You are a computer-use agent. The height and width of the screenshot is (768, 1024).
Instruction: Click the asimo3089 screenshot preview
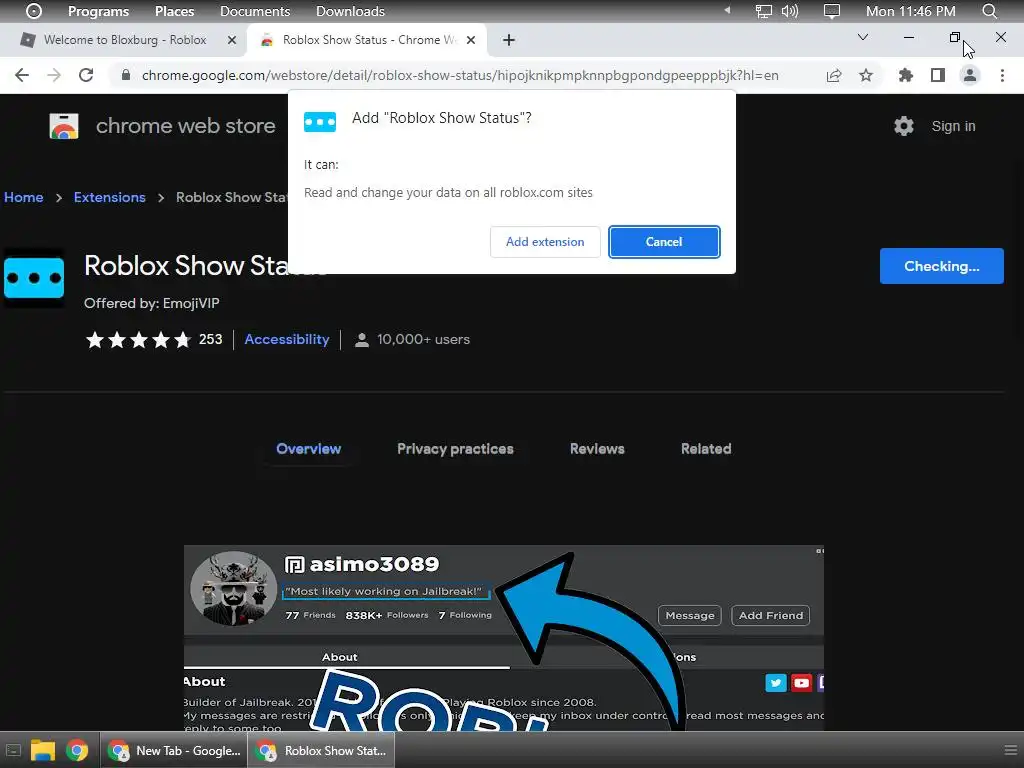pos(504,638)
